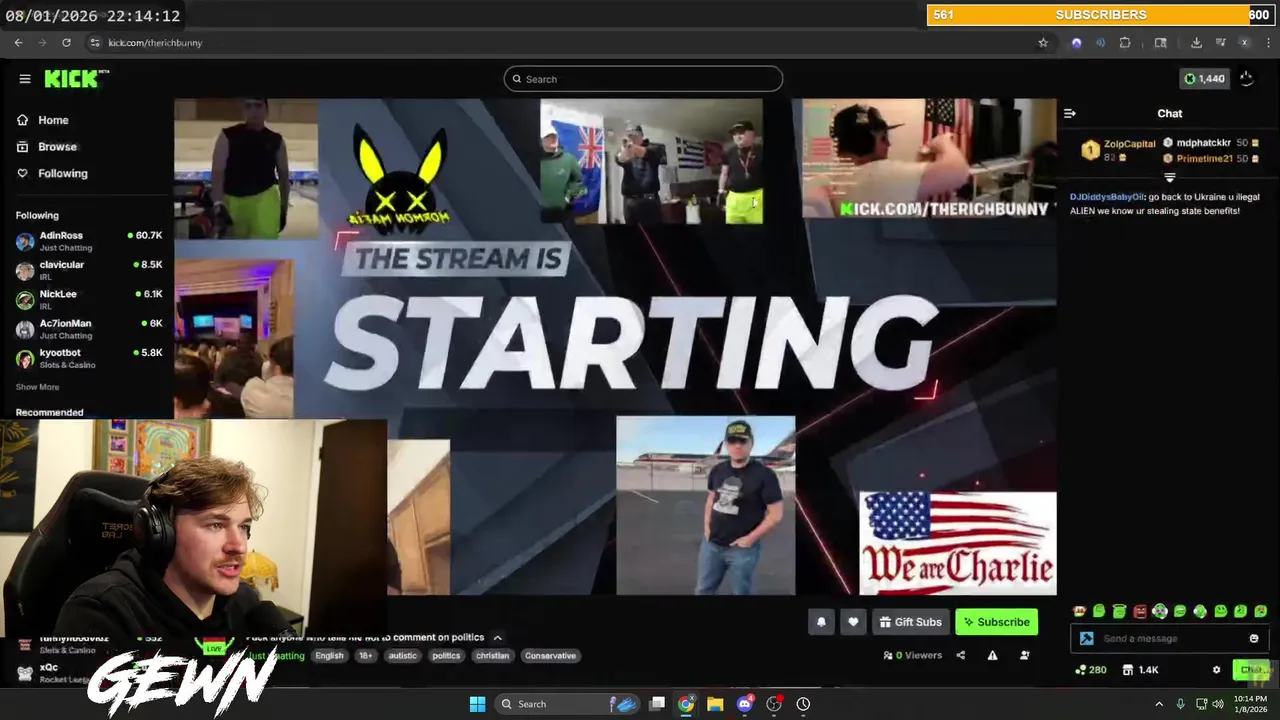Click the user icon next to report
Image resolution: width=1280 pixels, height=720 pixels.
[x=1024, y=656]
